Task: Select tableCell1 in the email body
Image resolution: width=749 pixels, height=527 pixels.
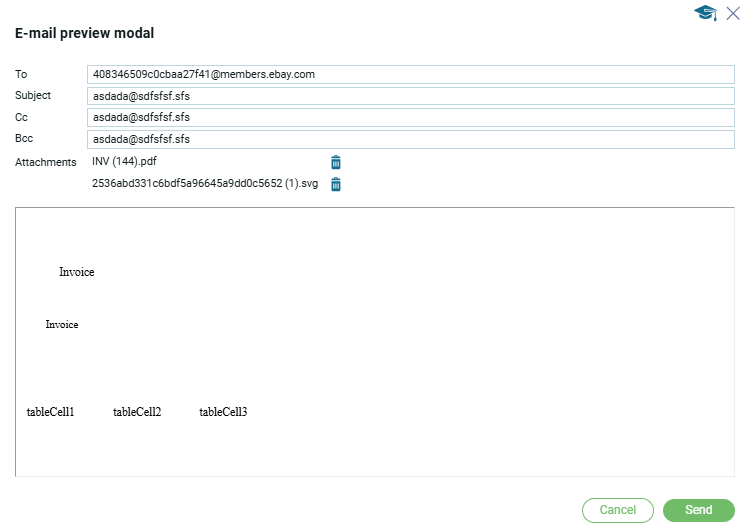Action: [x=51, y=412]
